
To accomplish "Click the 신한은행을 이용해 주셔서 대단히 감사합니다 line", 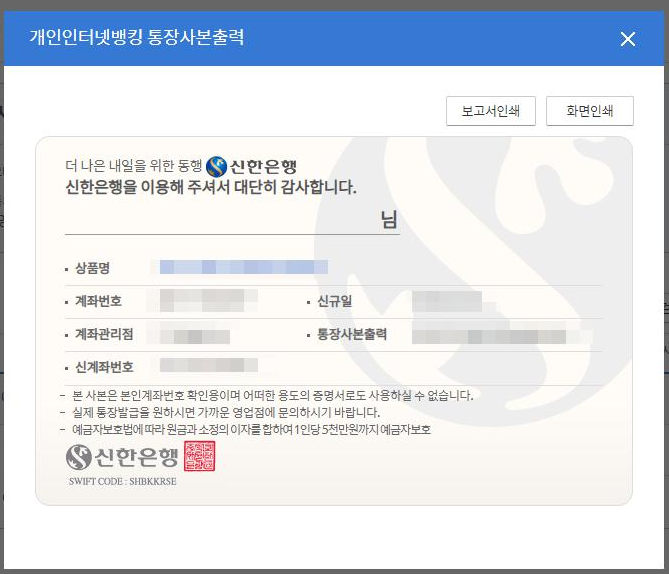I will pyautogui.click(x=211, y=187).
